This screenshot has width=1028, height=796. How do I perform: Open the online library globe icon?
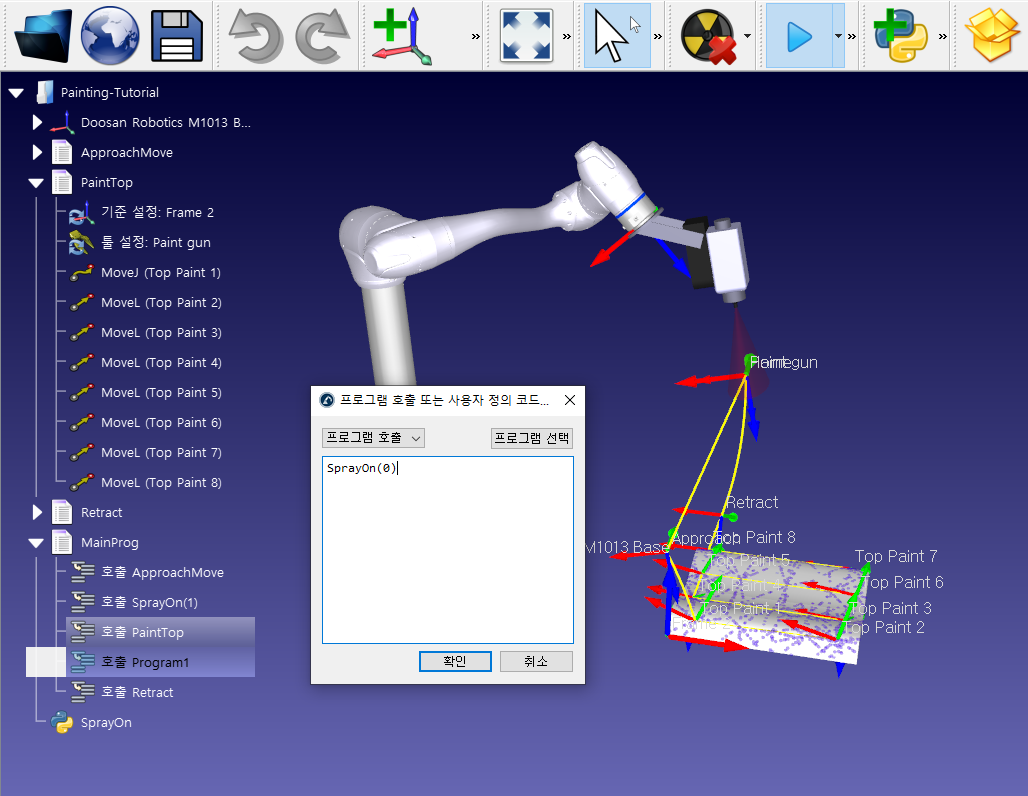pos(110,36)
